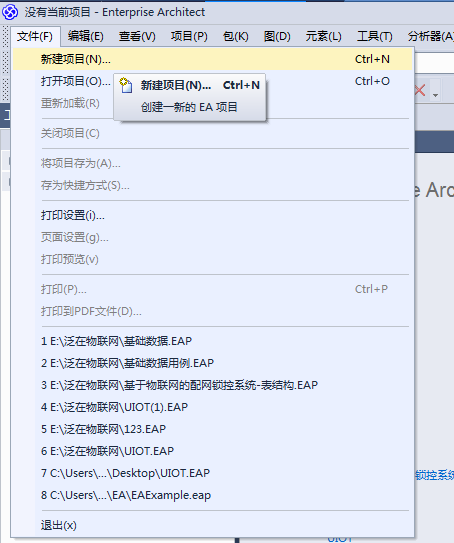Open the 项目(P) menu
This screenshot has width=454, height=543.
click(x=189, y=36)
